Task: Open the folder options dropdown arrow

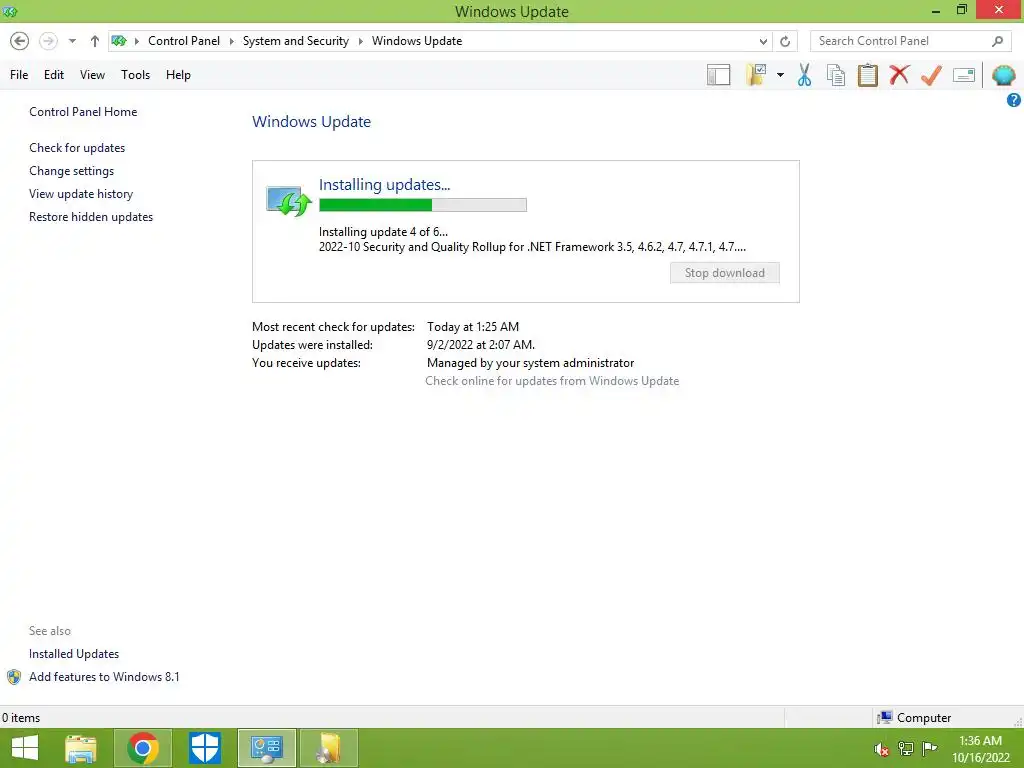Action: [x=780, y=75]
